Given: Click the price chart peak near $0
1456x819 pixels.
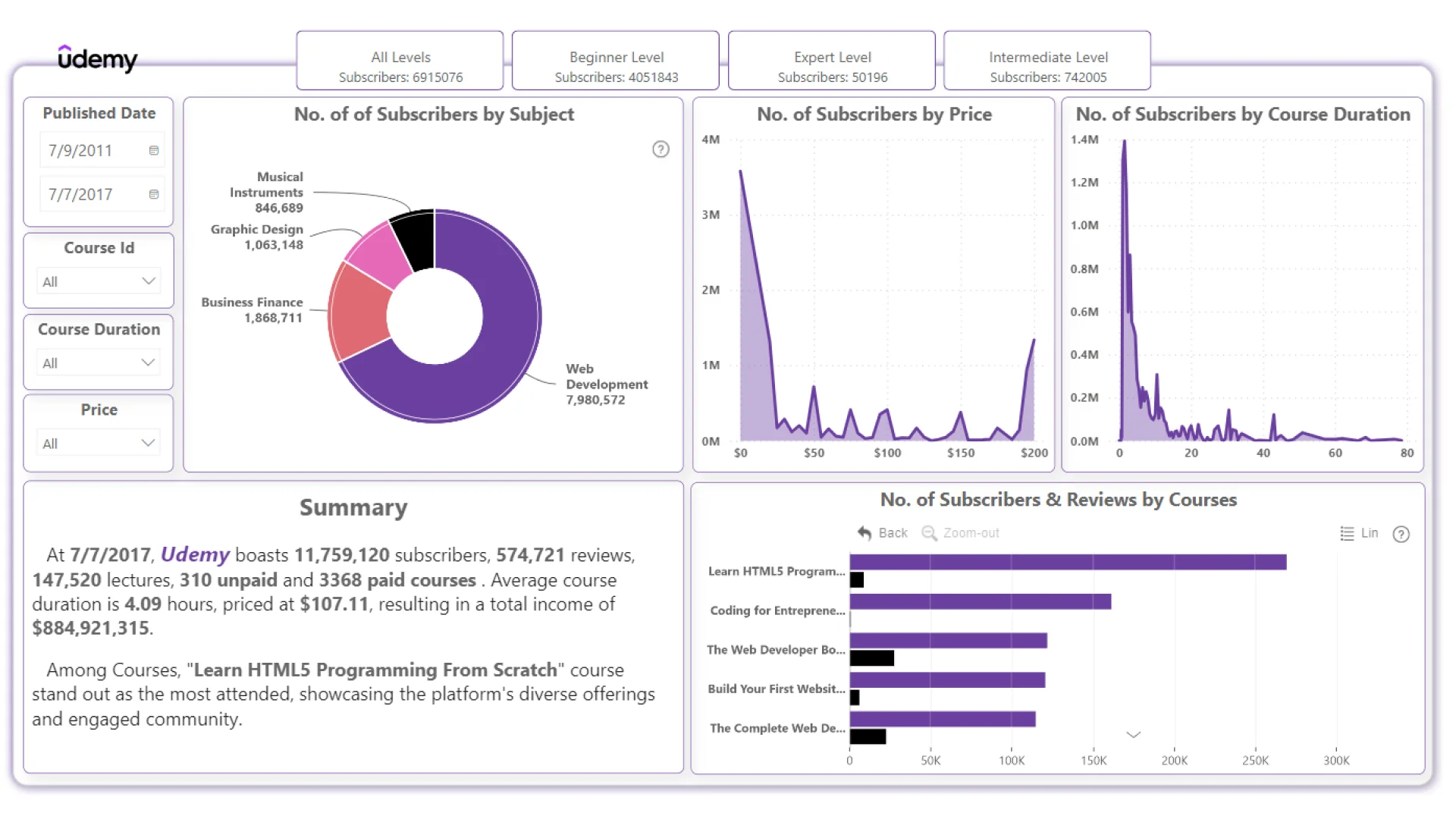Looking at the screenshot, I should 741,173.
